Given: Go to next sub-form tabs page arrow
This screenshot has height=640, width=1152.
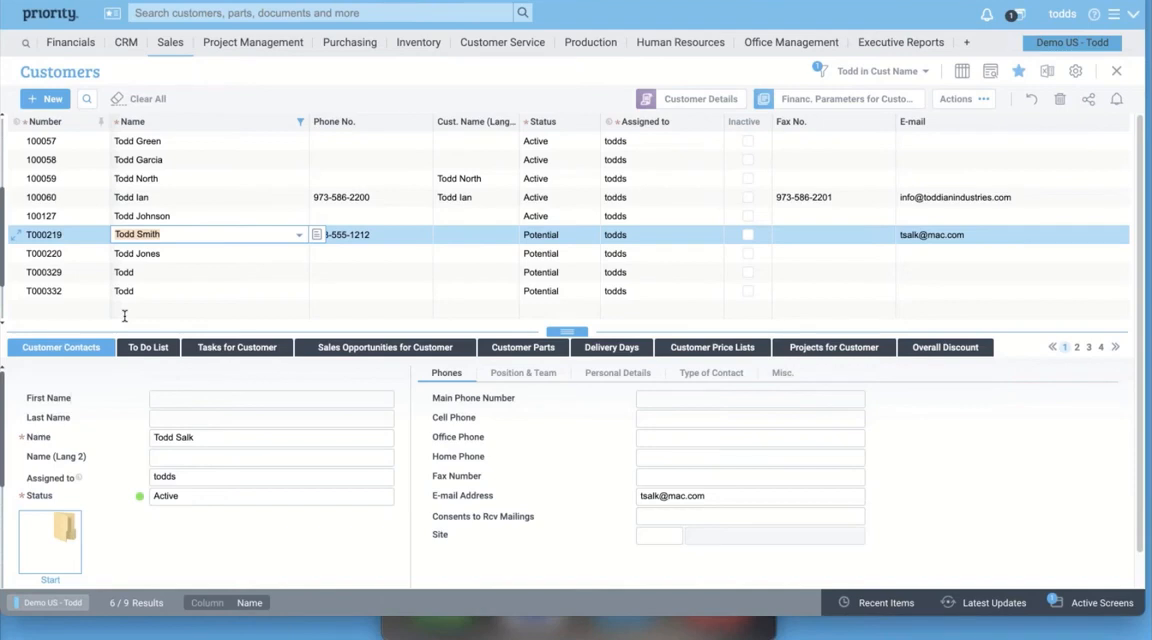Looking at the screenshot, I should coord(1115,347).
